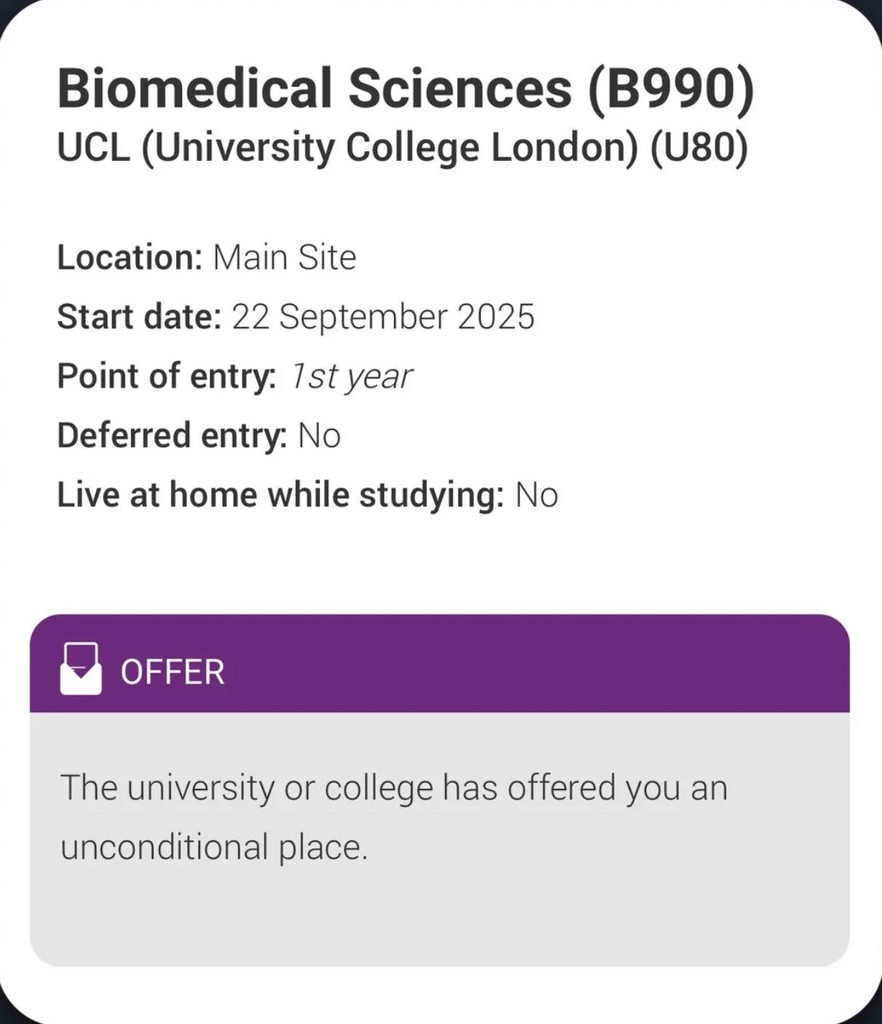This screenshot has height=1024, width=882.
Task: Click the No value beside Live at home
Action: pos(536,495)
